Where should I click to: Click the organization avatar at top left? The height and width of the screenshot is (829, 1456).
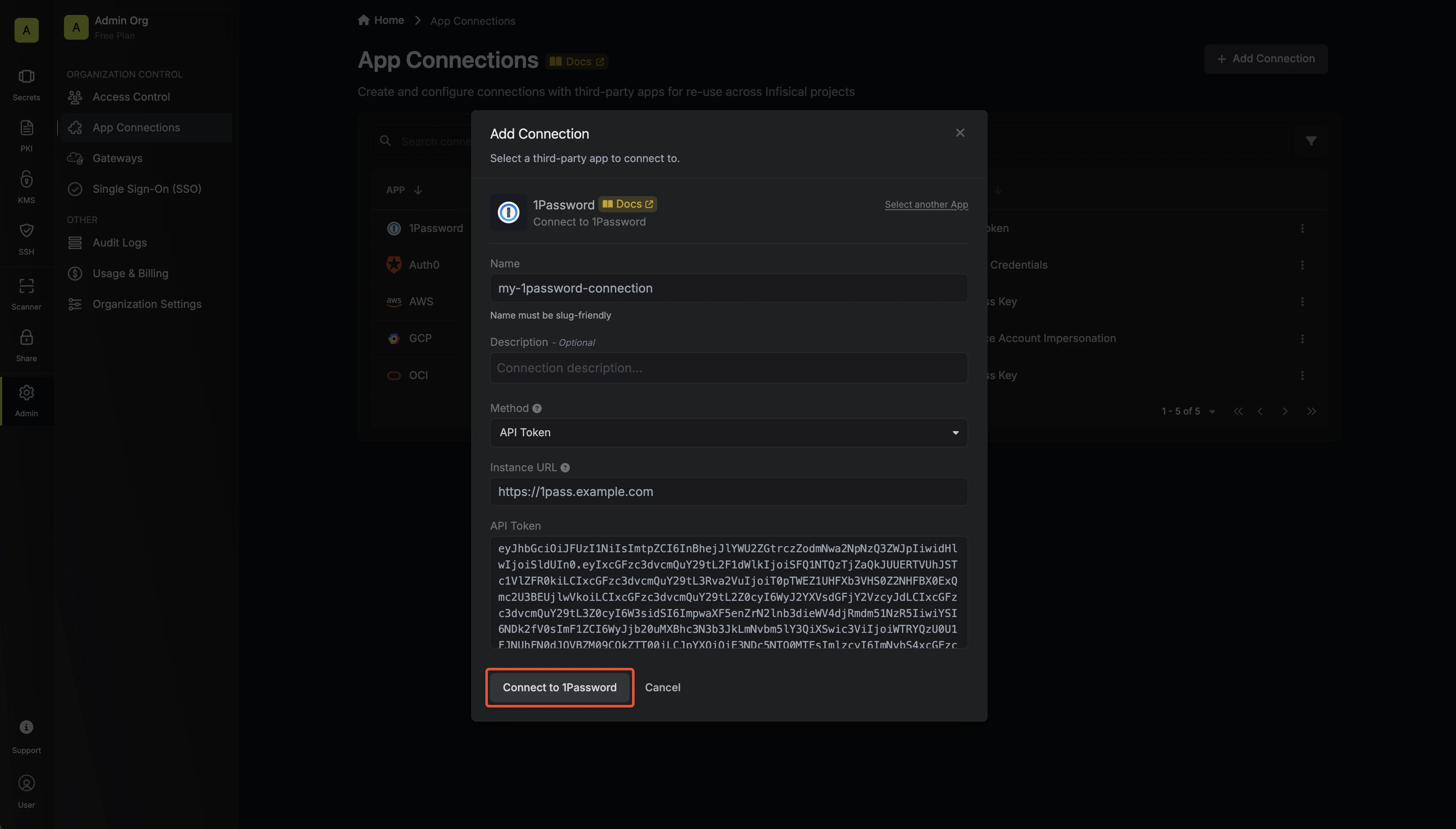pyautogui.click(x=26, y=30)
